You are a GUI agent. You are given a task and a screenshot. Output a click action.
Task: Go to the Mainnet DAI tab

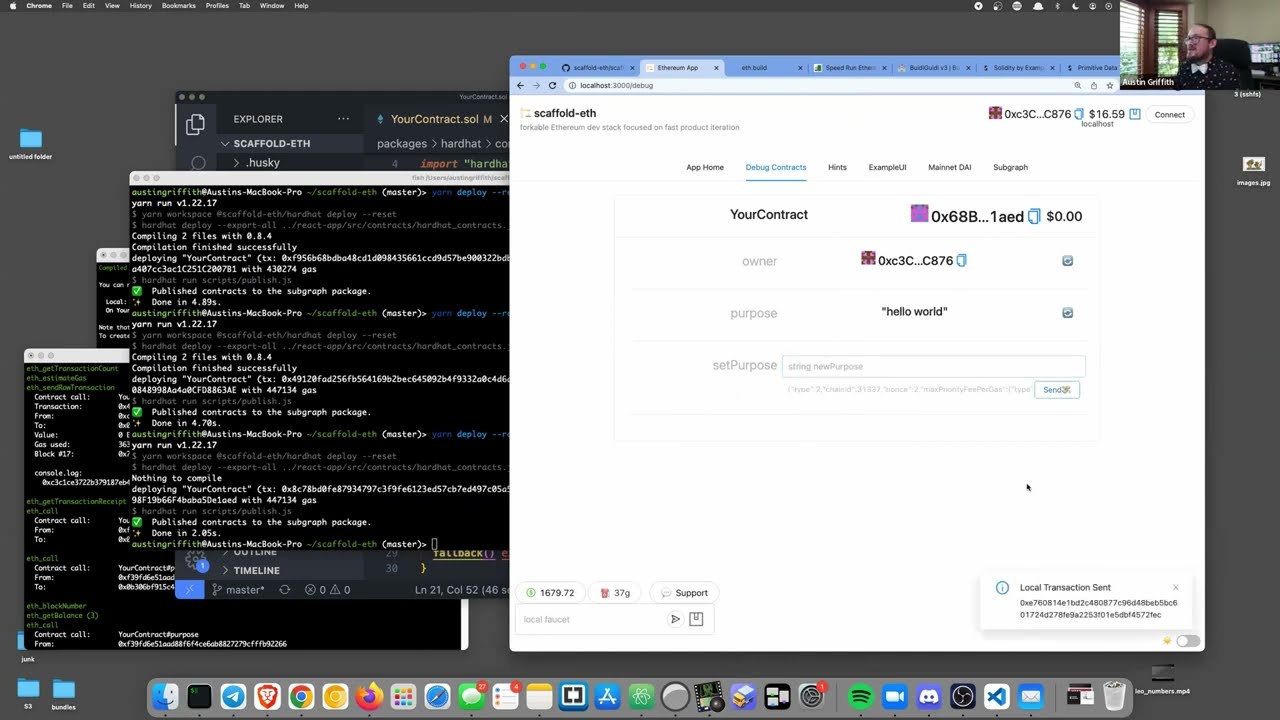point(949,167)
